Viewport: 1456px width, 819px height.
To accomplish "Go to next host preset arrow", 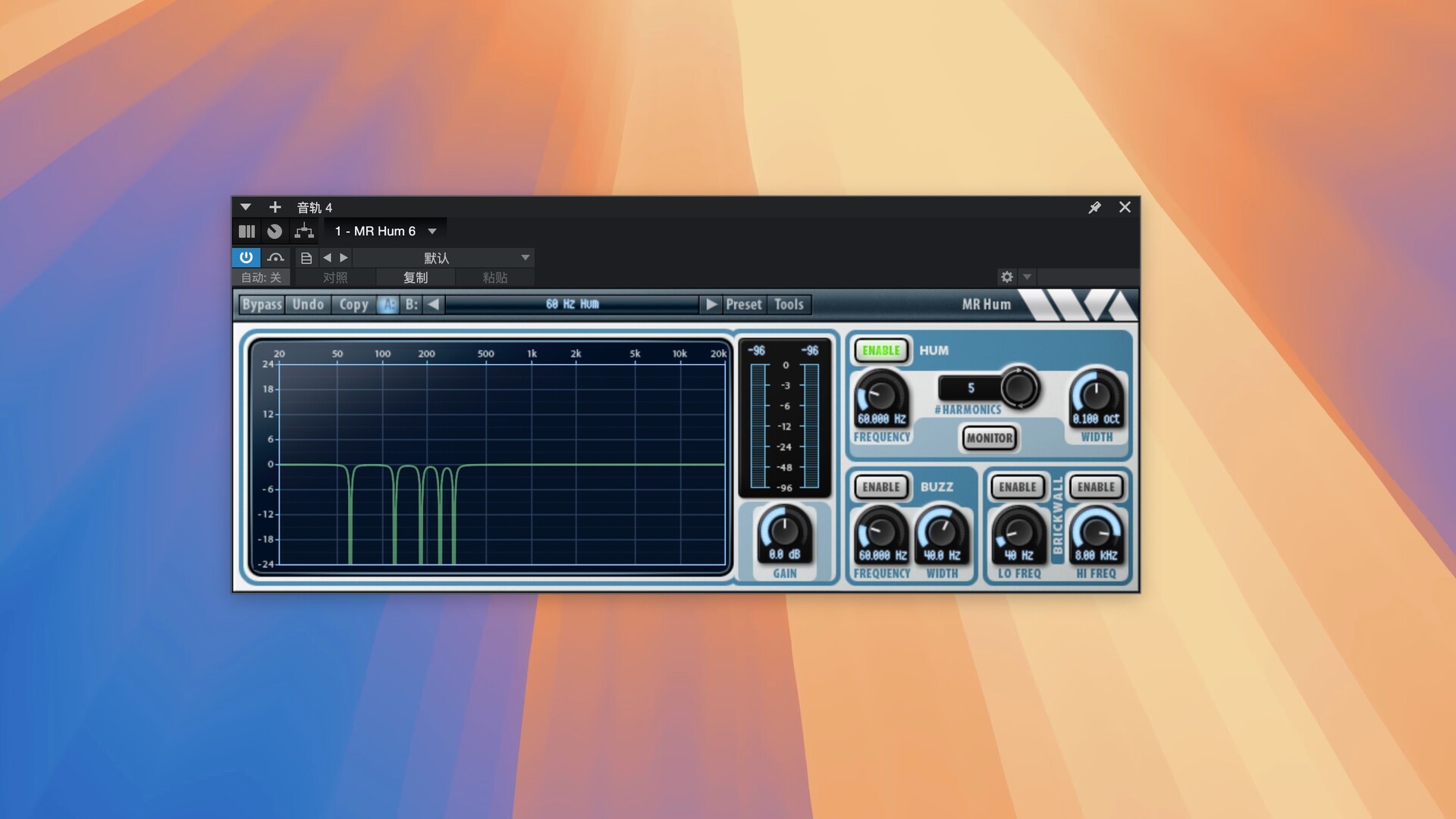I will pyautogui.click(x=344, y=258).
